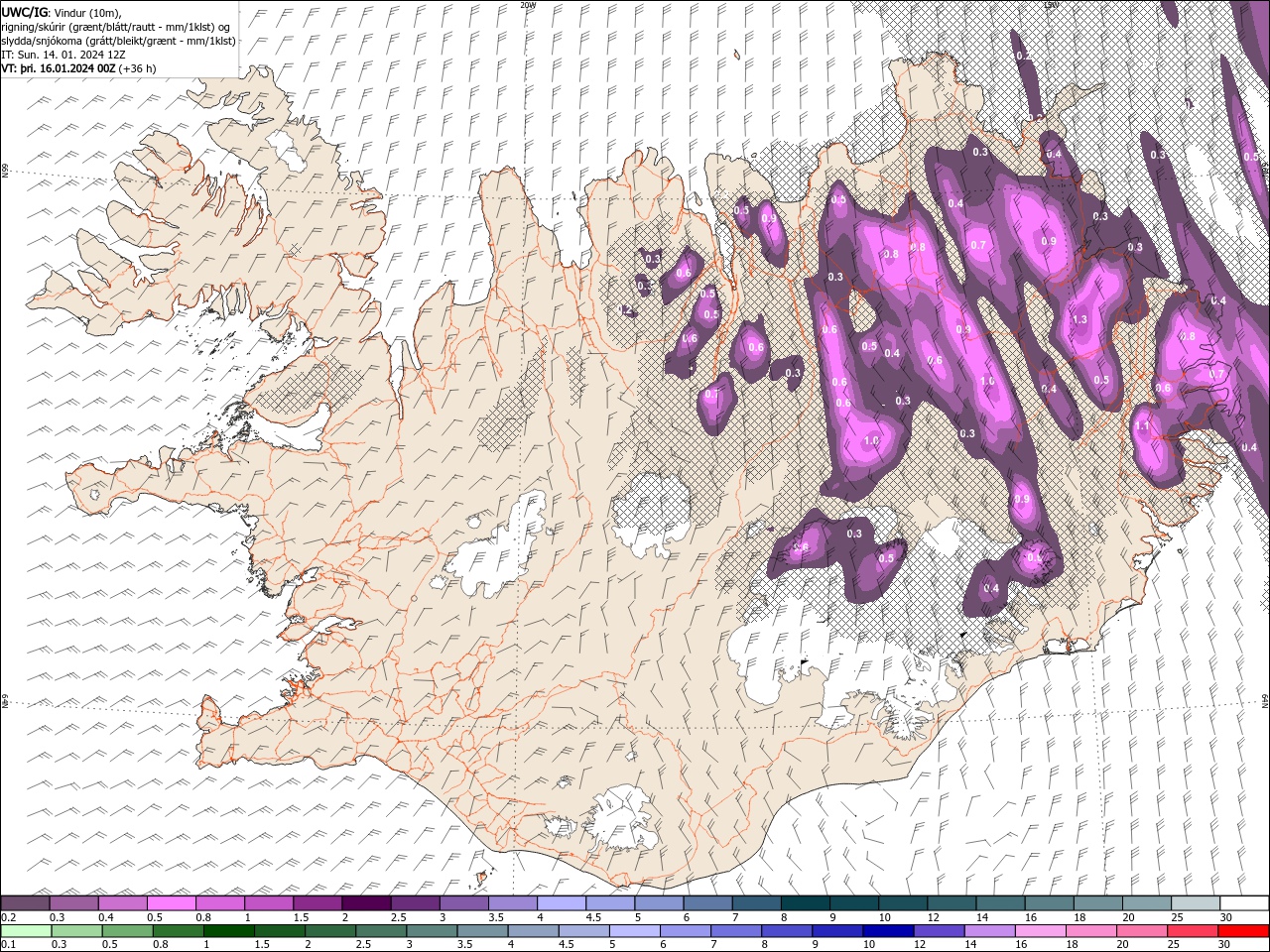
Task: Click the 'VT: þri. 16.01.2024 00Z (+36 h)' line
Action: point(78,68)
